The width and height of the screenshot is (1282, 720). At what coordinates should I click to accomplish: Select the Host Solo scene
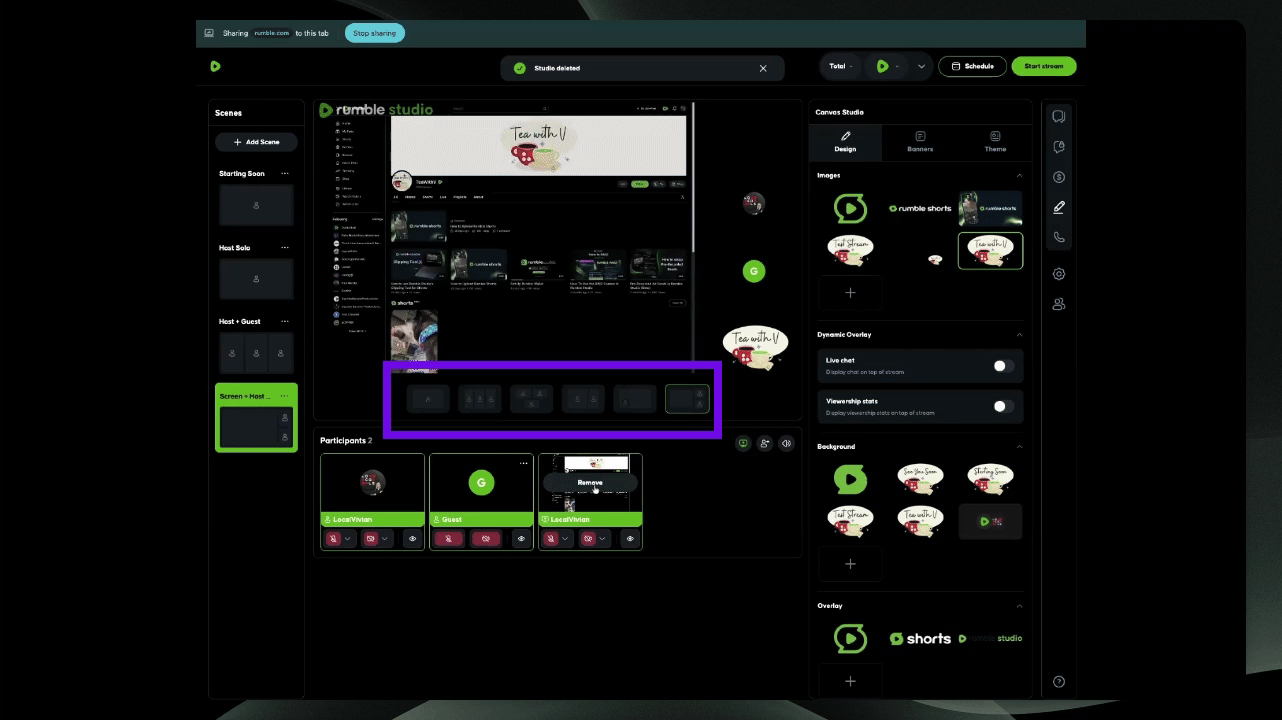[x=256, y=279]
